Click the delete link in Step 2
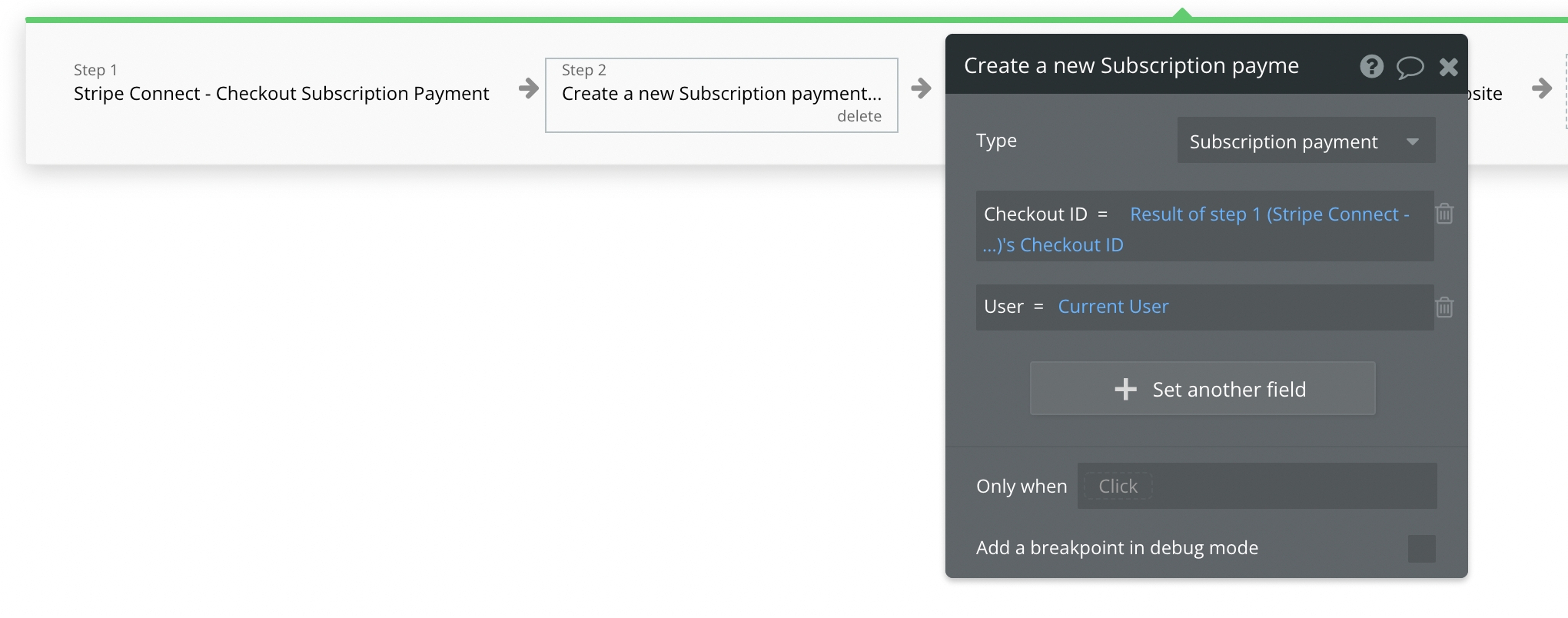Viewport: 1568px width, 618px height. [859, 116]
